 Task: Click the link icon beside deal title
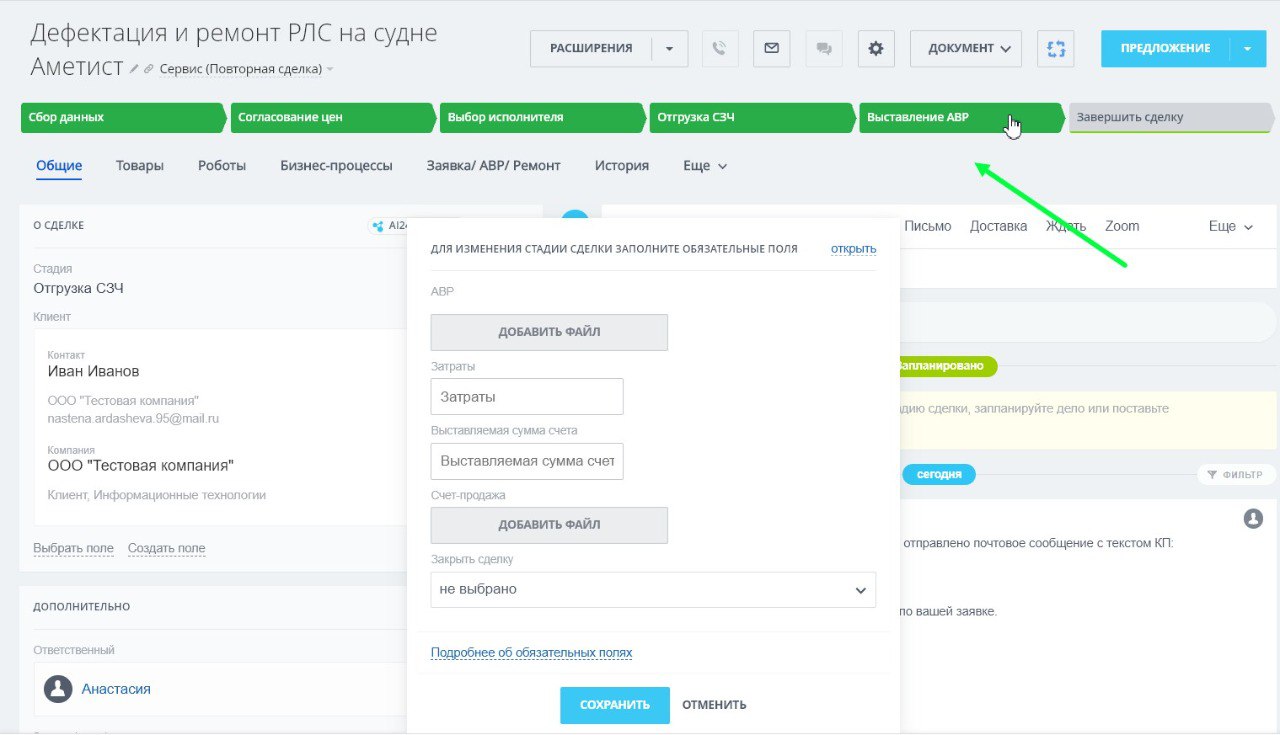click(149, 69)
